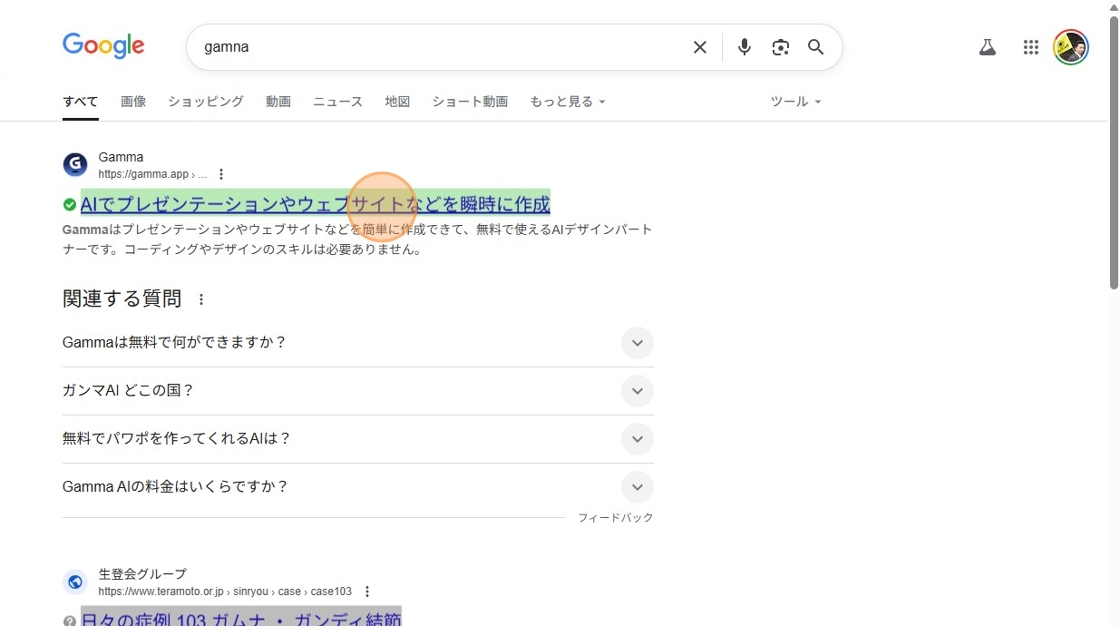Select the すべて tab

tap(80, 101)
